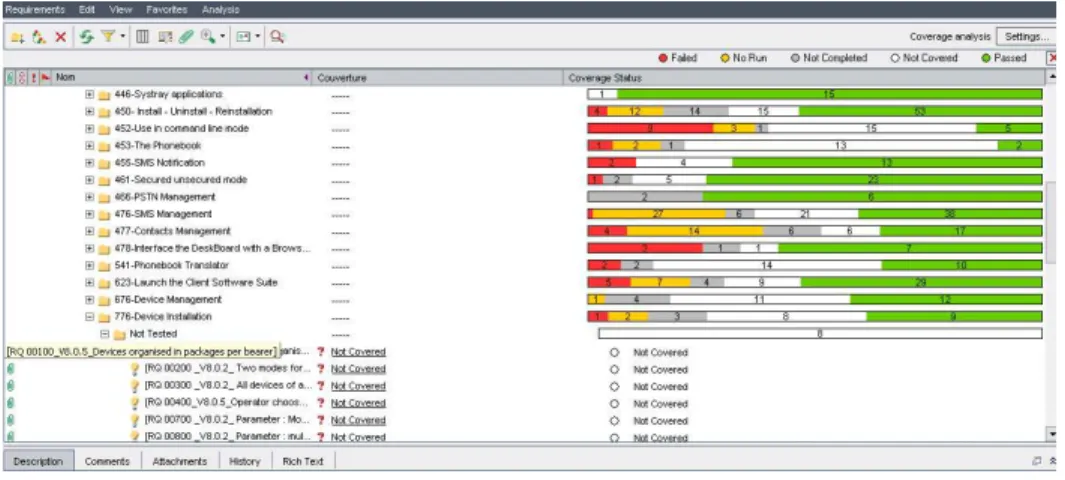Click the red flag column header icon
The height and width of the screenshot is (480, 1065).
click(46, 78)
